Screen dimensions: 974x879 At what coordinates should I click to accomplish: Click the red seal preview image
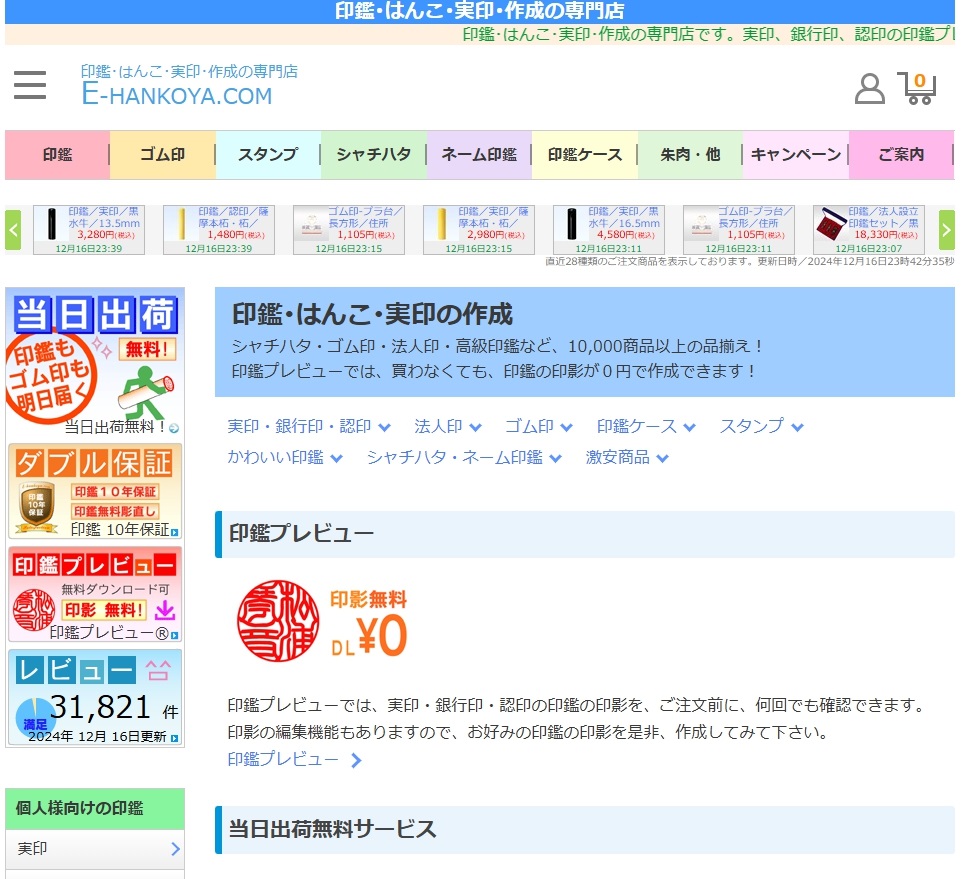[277, 621]
